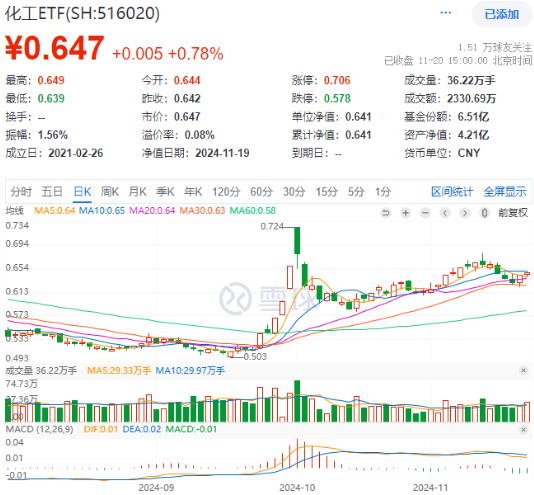Click the candlestick style icon

pyautogui.click(x=484, y=213)
